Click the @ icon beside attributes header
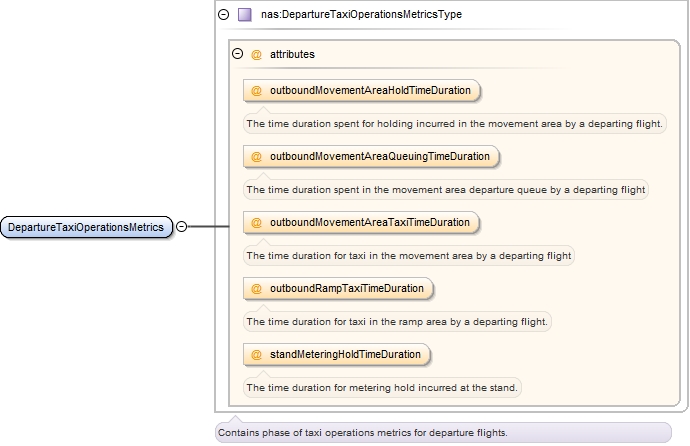 coord(256,55)
